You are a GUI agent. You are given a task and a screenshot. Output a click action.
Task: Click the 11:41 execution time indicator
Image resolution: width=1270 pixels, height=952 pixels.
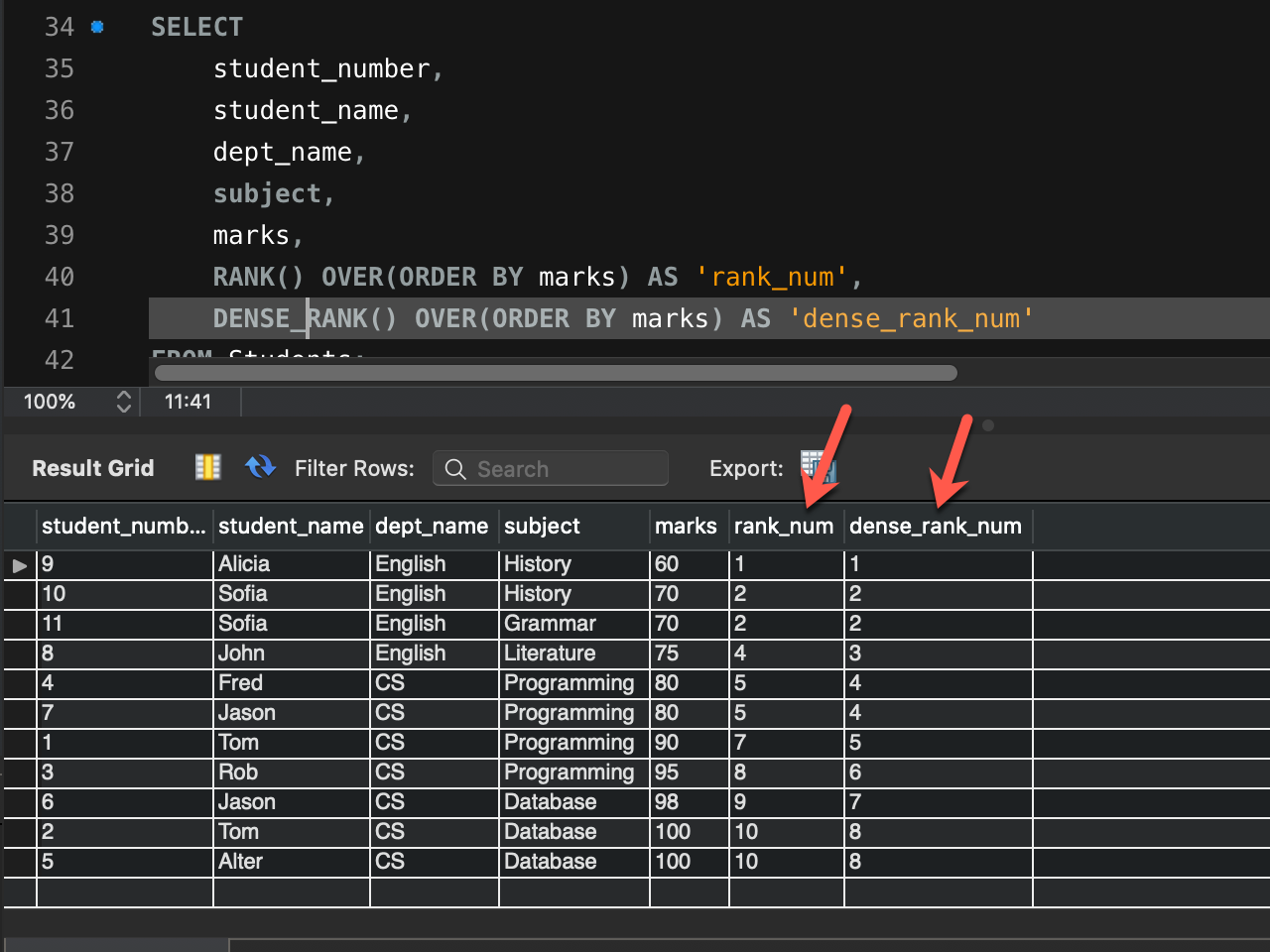[190, 402]
